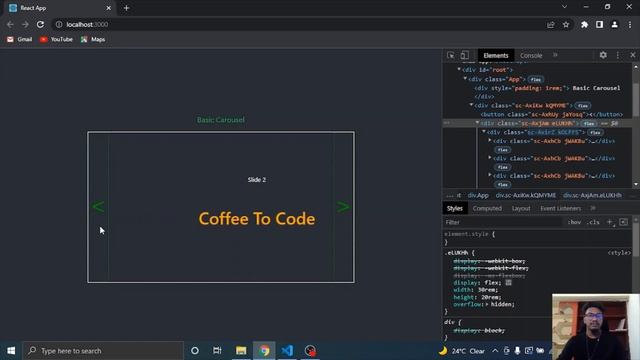Image resolution: width=640 pixels, height=360 pixels.
Task: Toggle flex badge on selected eLUKHh div
Action: click(x=589, y=124)
